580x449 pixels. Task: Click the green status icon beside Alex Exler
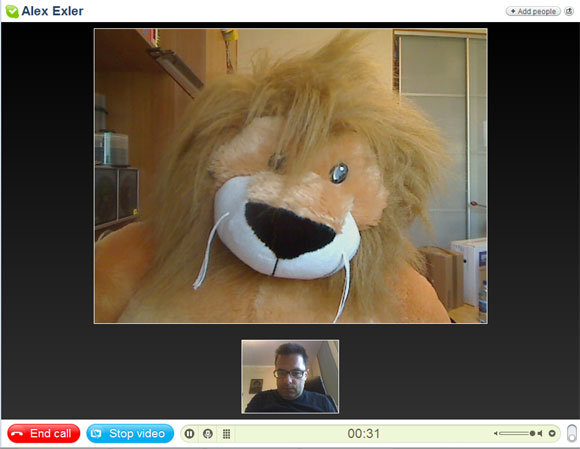coord(12,11)
